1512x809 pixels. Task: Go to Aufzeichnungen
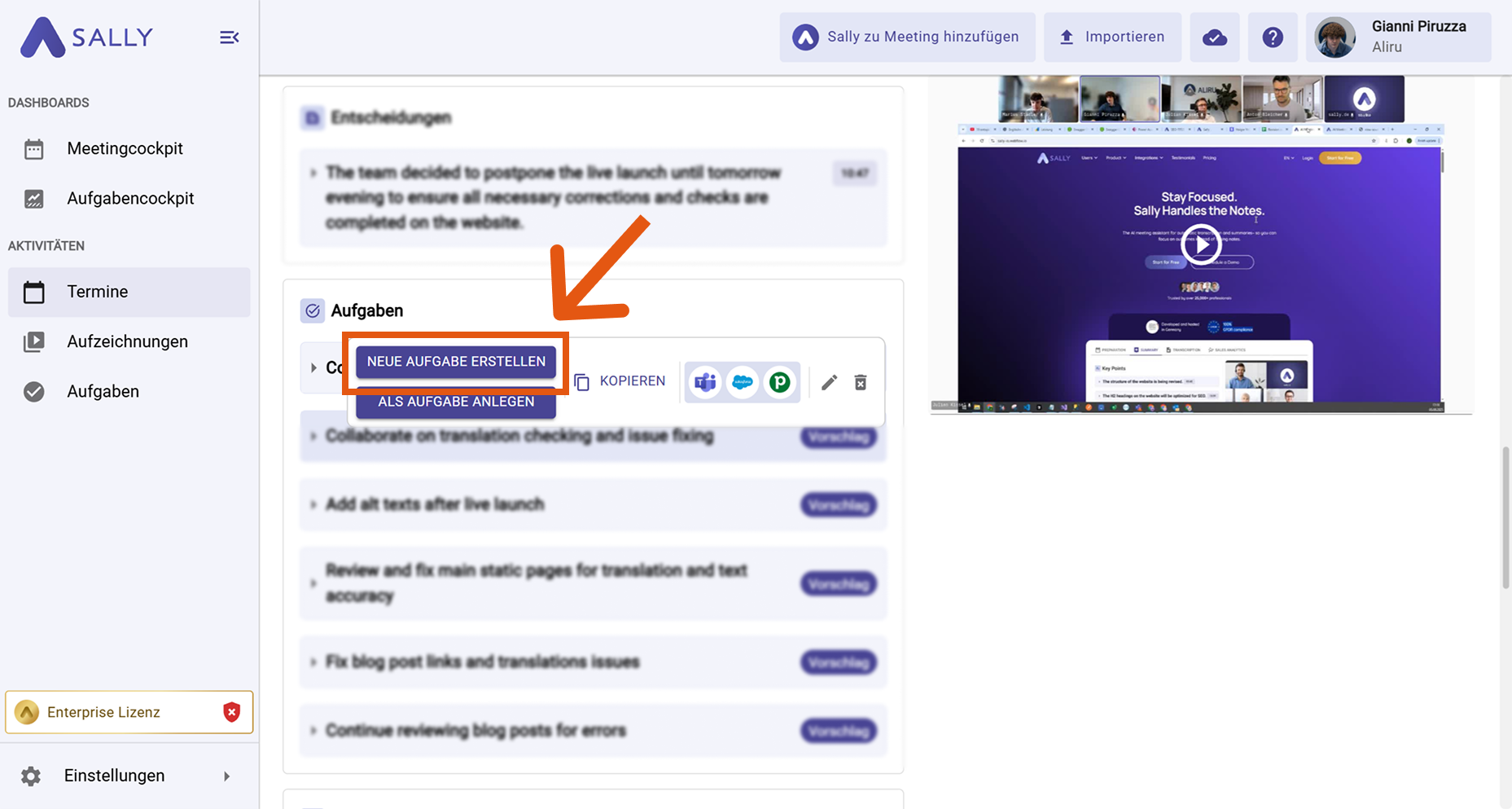[129, 341]
